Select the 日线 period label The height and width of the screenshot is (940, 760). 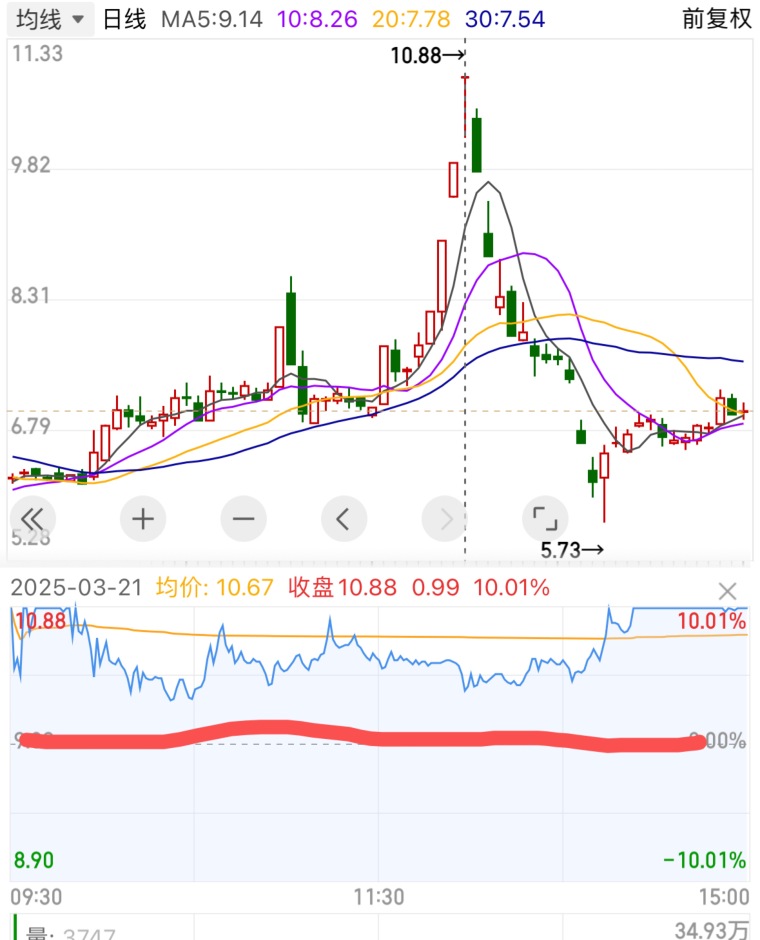[x=124, y=19]
